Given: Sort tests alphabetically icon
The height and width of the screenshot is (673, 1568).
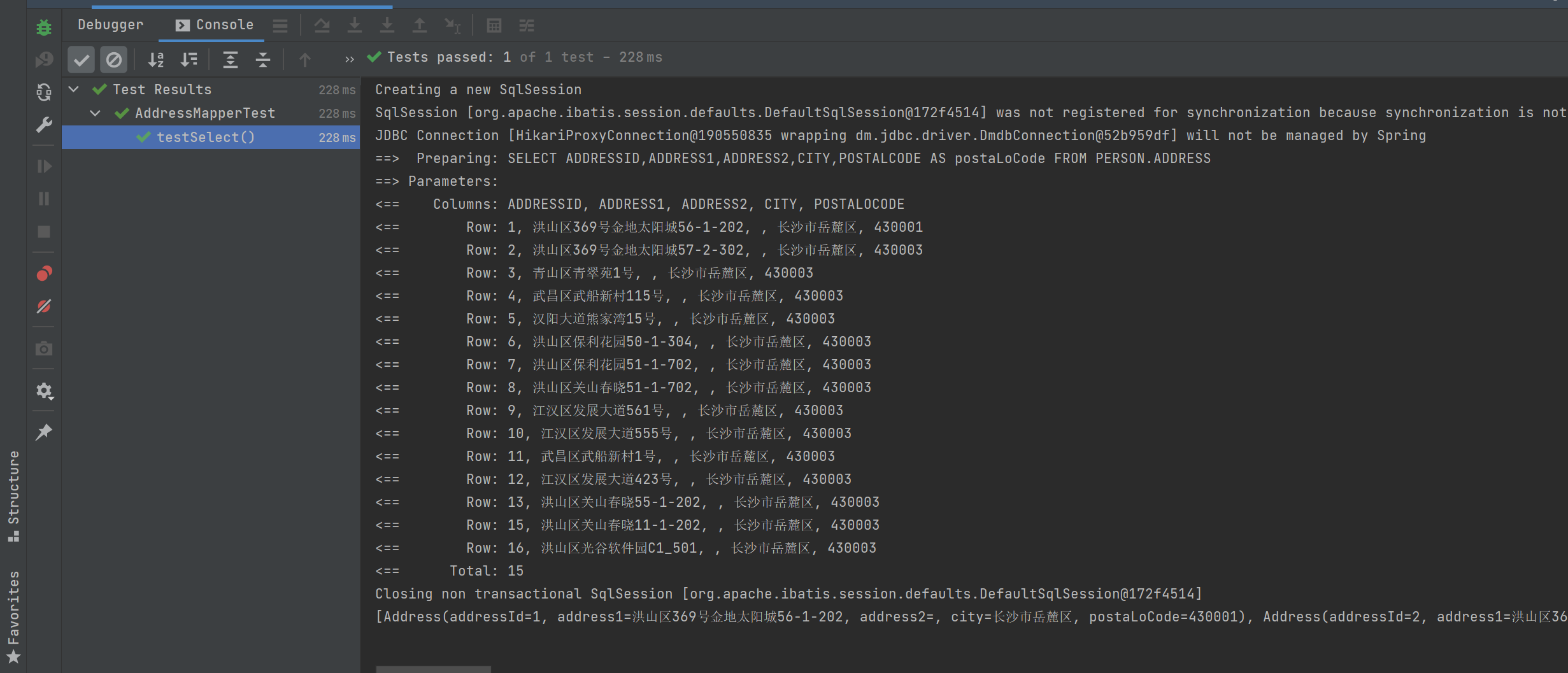Looking at the screenshot, I should [x=156, y=60].
